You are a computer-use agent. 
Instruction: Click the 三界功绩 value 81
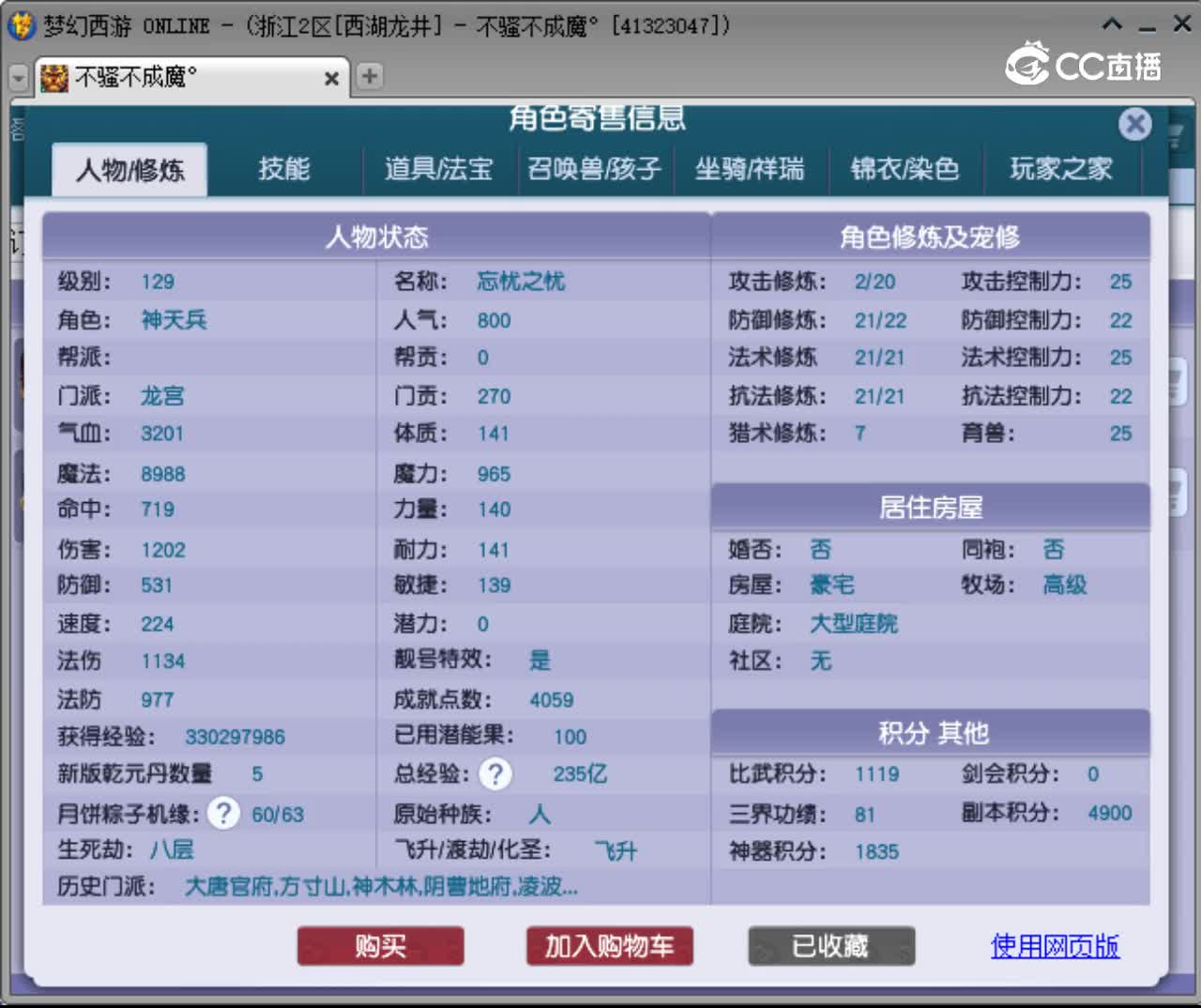click(x=864, y=815)
